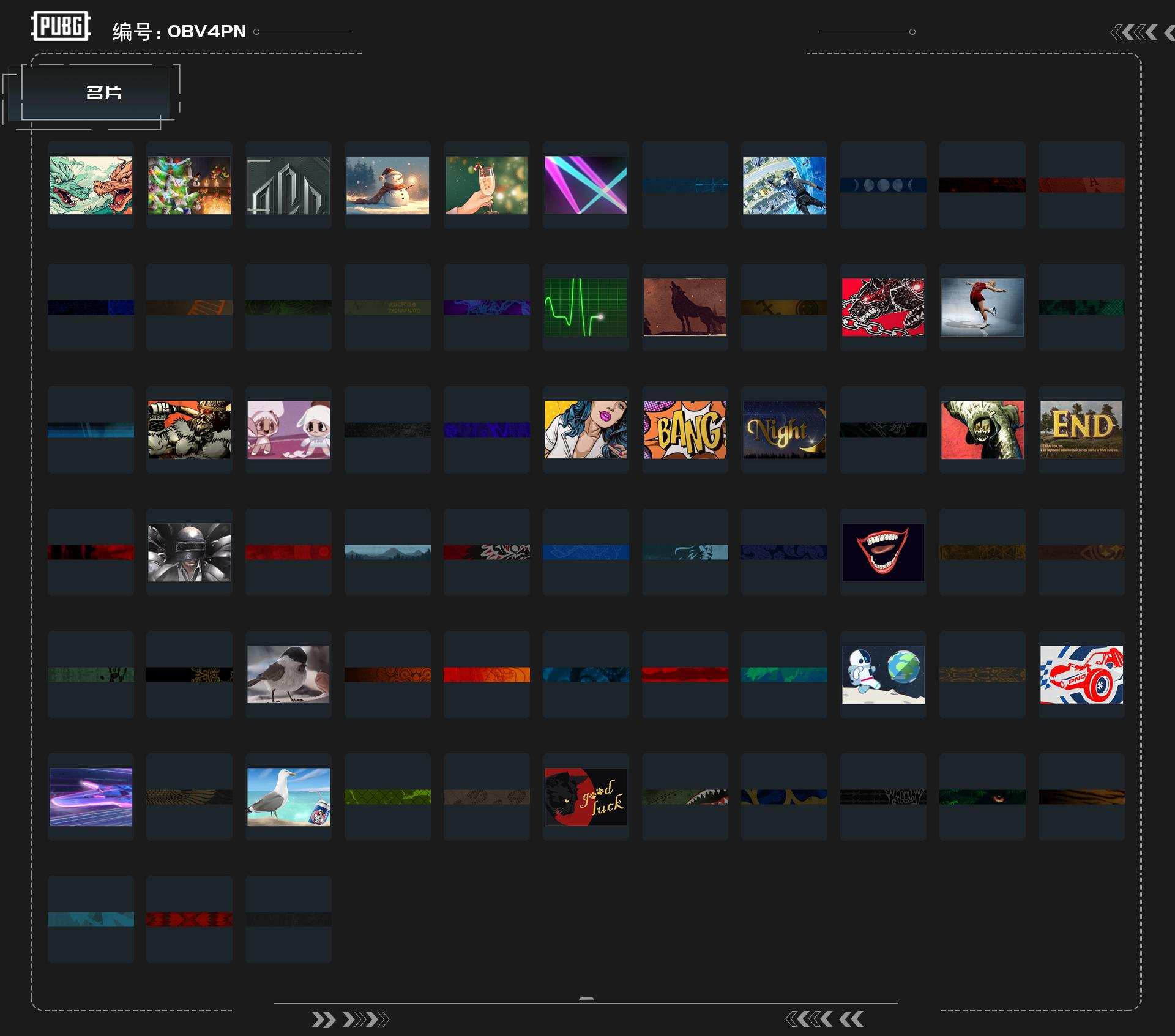Select the neon laser beams nameplate
Image resolution: width=1175 pixels, height=1036 pixels.
[586, 185]
